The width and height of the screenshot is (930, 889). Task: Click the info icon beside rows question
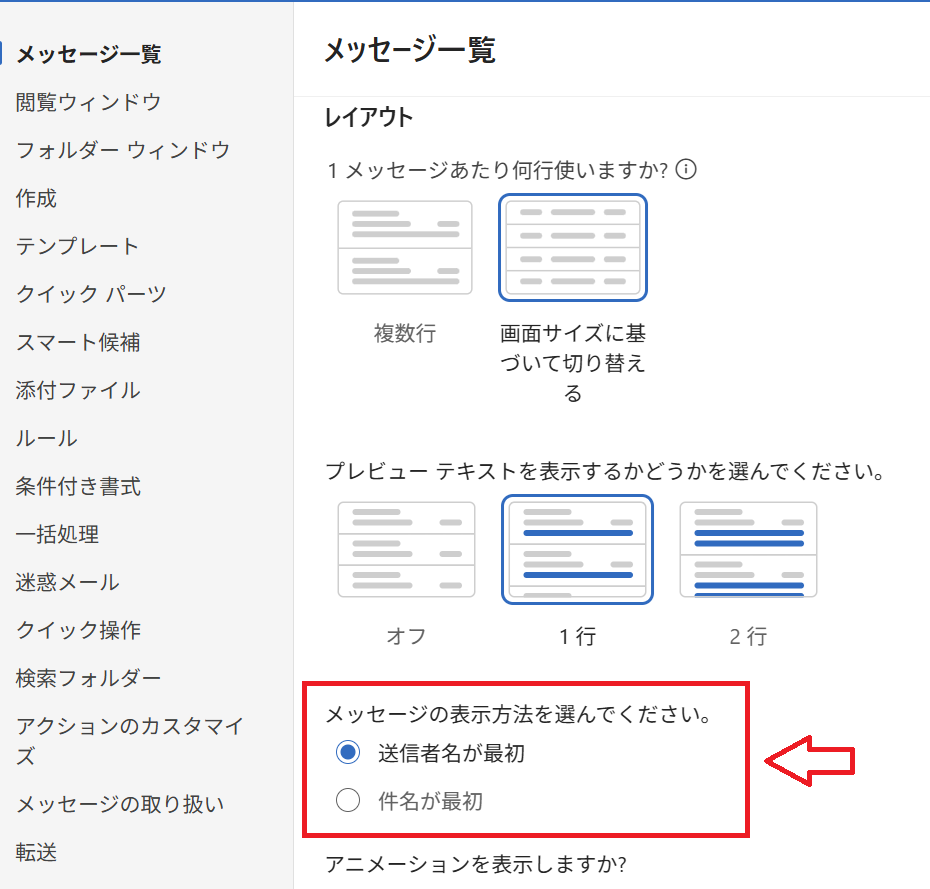pyautogui.click(x=686, y=170)
